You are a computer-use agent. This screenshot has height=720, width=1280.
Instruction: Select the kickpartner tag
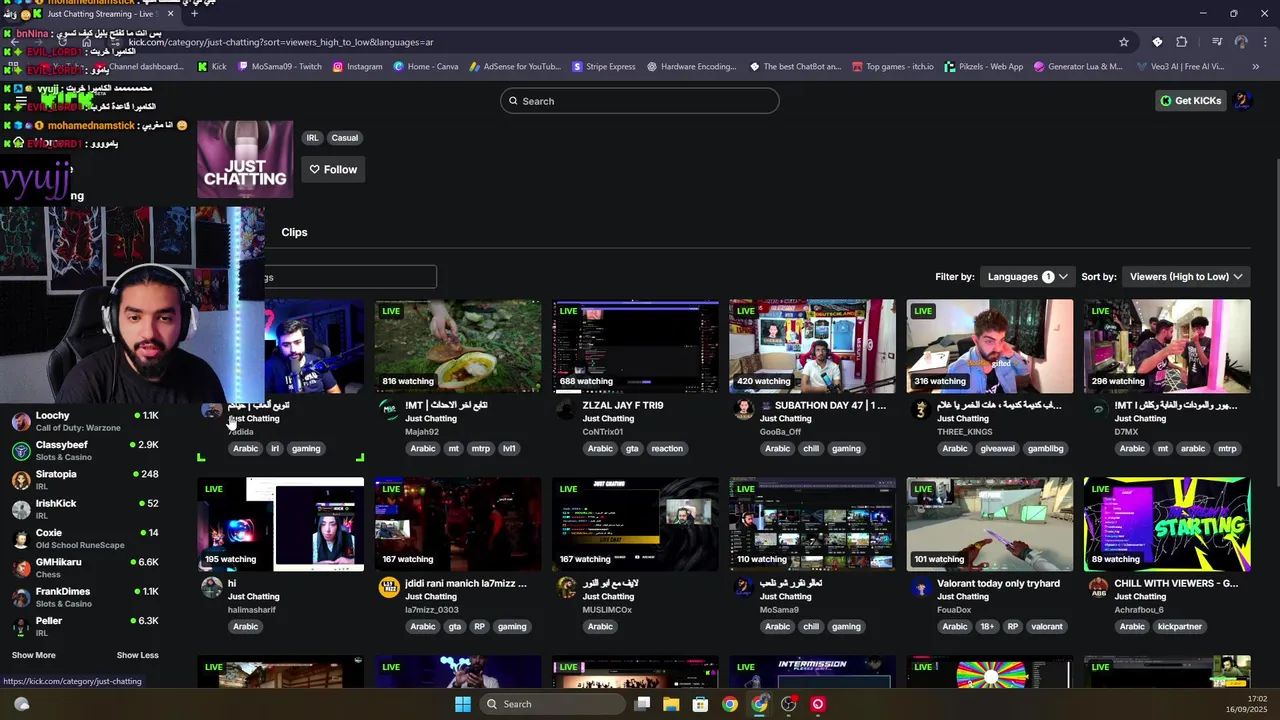tap(1180, 627)
